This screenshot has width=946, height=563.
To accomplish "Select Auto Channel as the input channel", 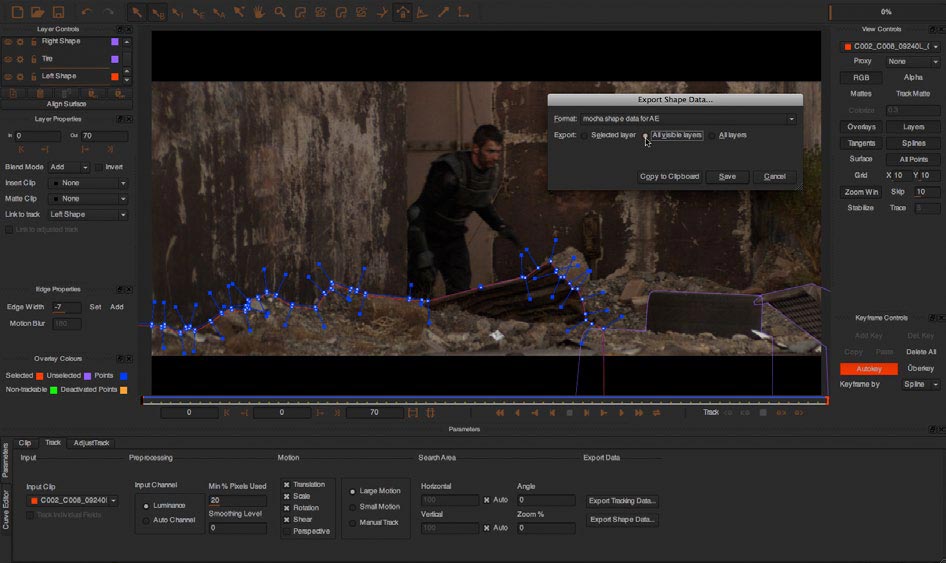I will pos(146,520).
